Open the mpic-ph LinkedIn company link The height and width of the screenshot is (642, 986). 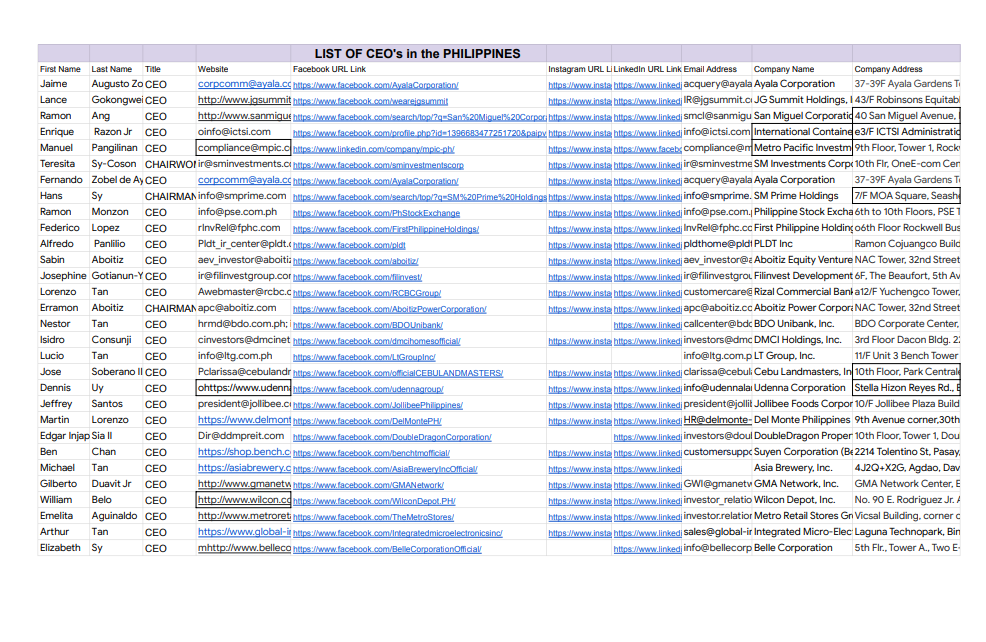(374, 149)
